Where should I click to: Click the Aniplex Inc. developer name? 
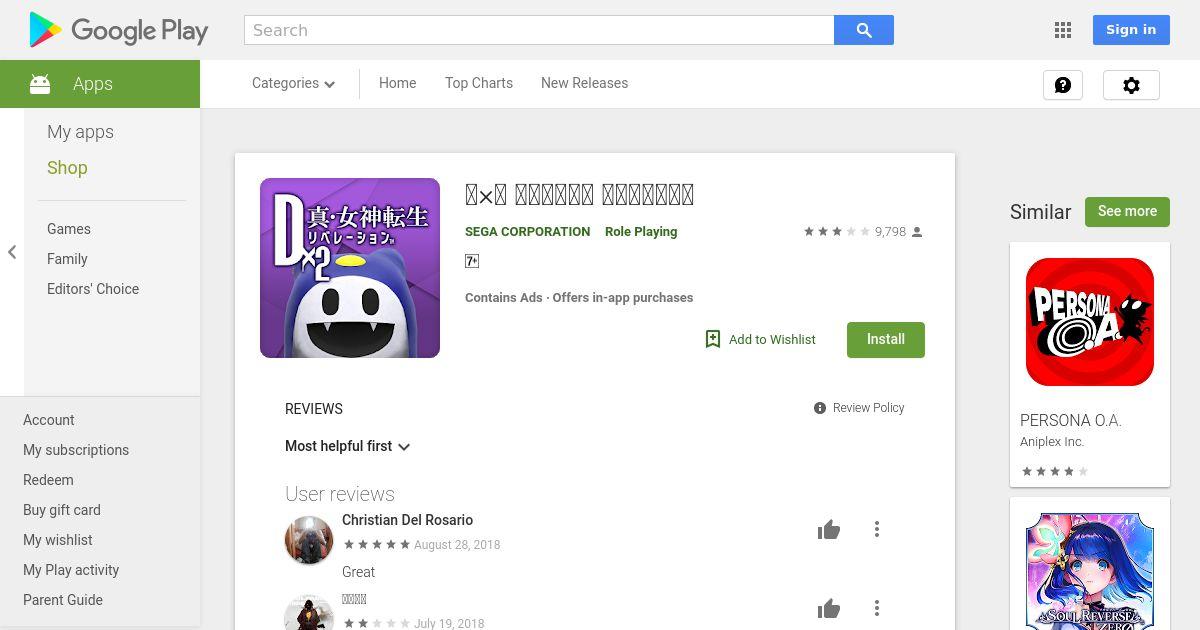1052,442
